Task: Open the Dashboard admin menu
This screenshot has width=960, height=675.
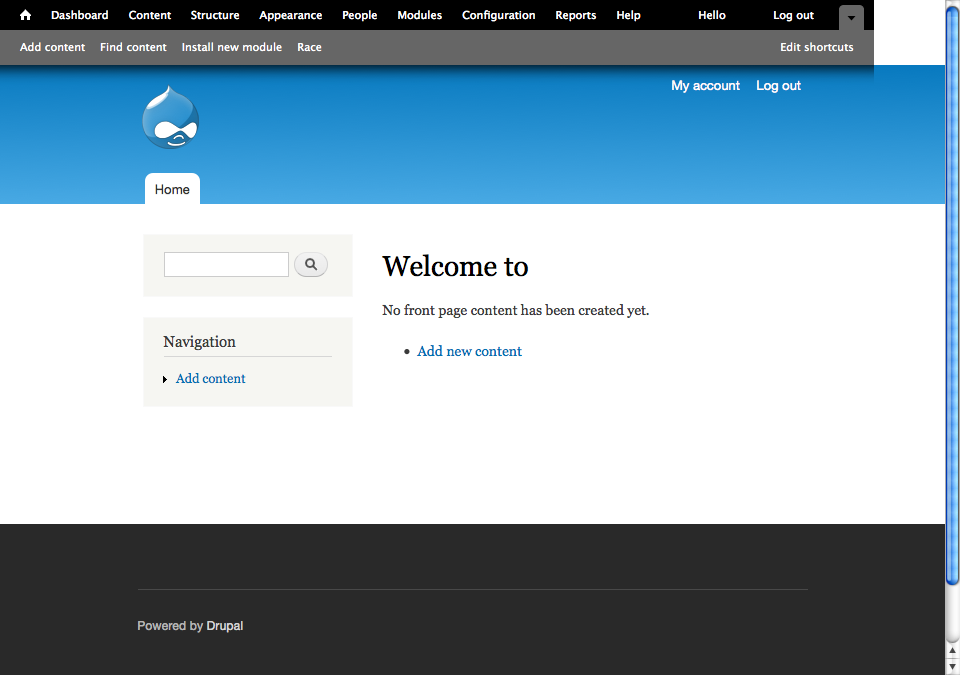Action: (x=79, y=15)
